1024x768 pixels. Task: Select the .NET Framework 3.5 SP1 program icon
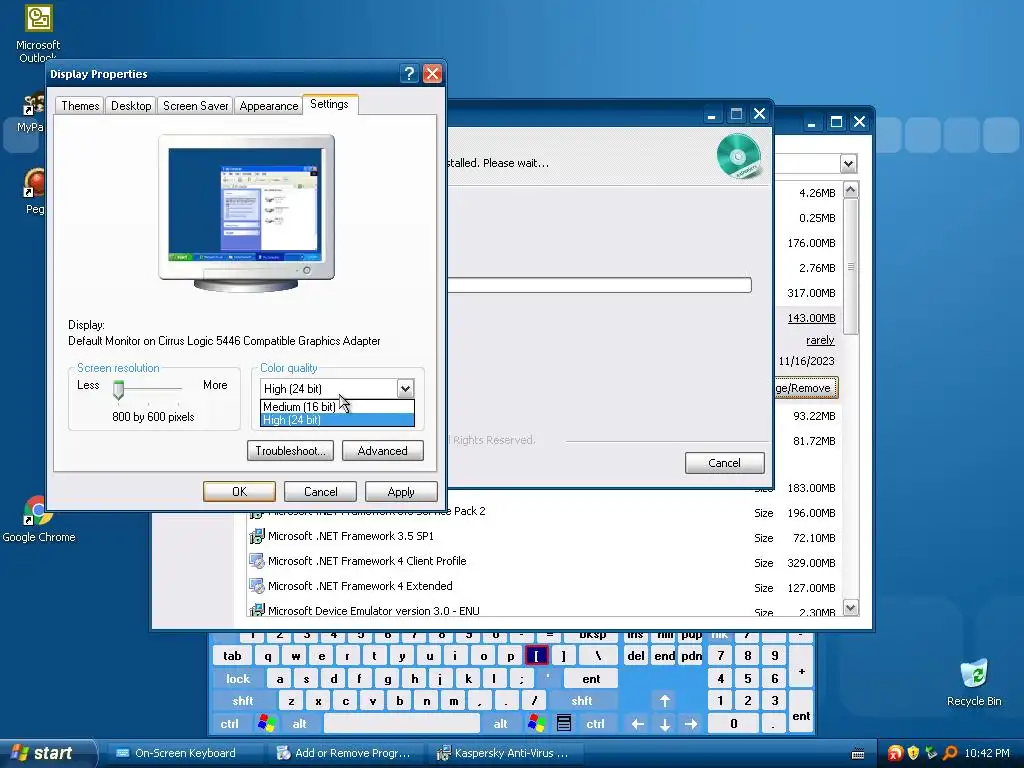(257, 536)
